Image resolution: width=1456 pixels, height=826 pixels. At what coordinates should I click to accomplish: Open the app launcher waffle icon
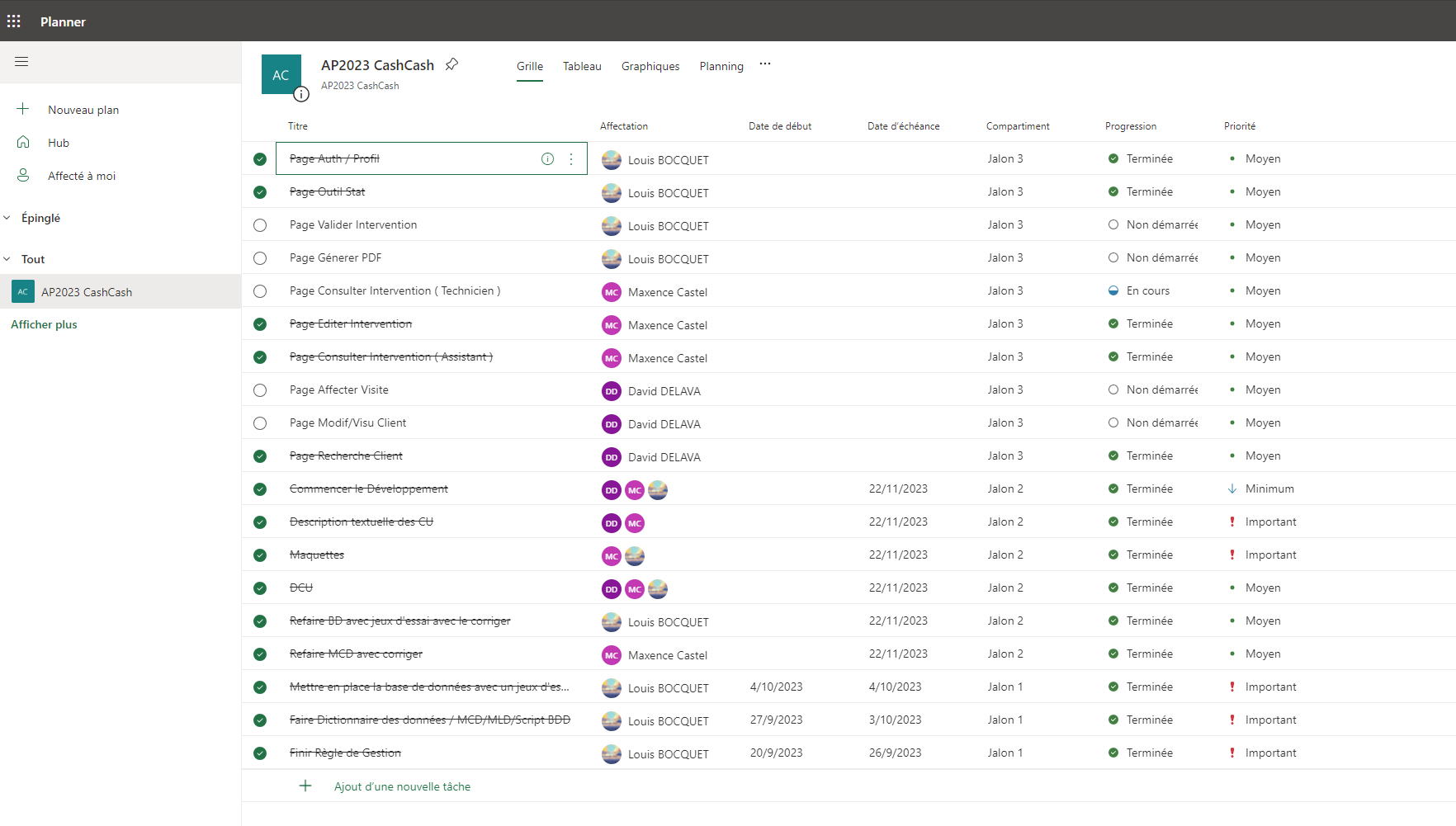(x=14, y=21)
